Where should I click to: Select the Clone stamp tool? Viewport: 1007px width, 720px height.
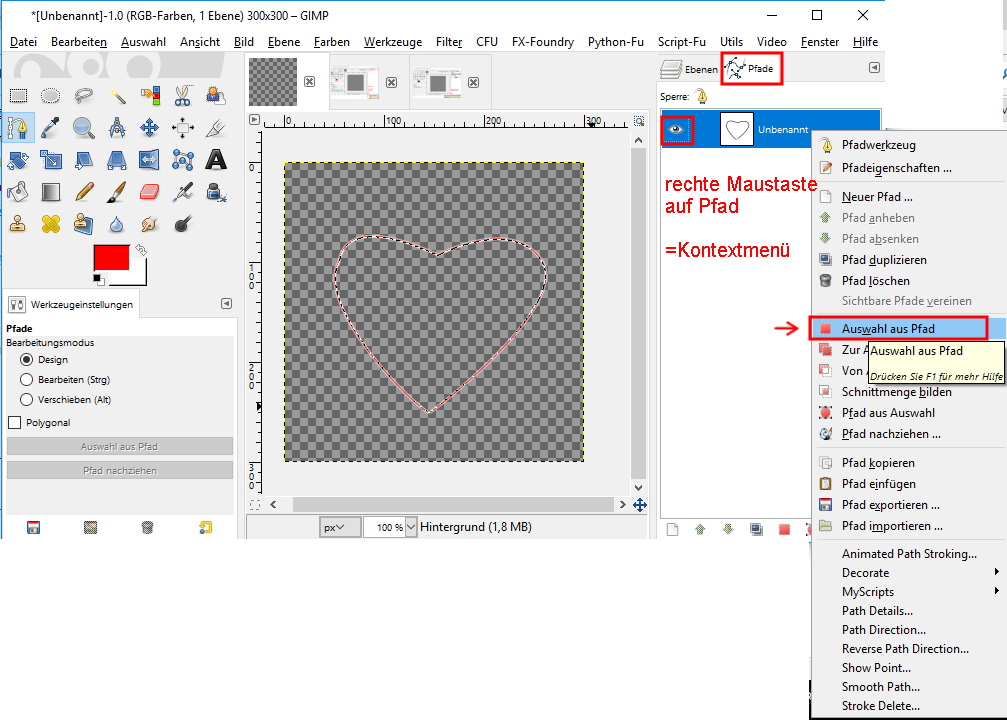[18, 224]
